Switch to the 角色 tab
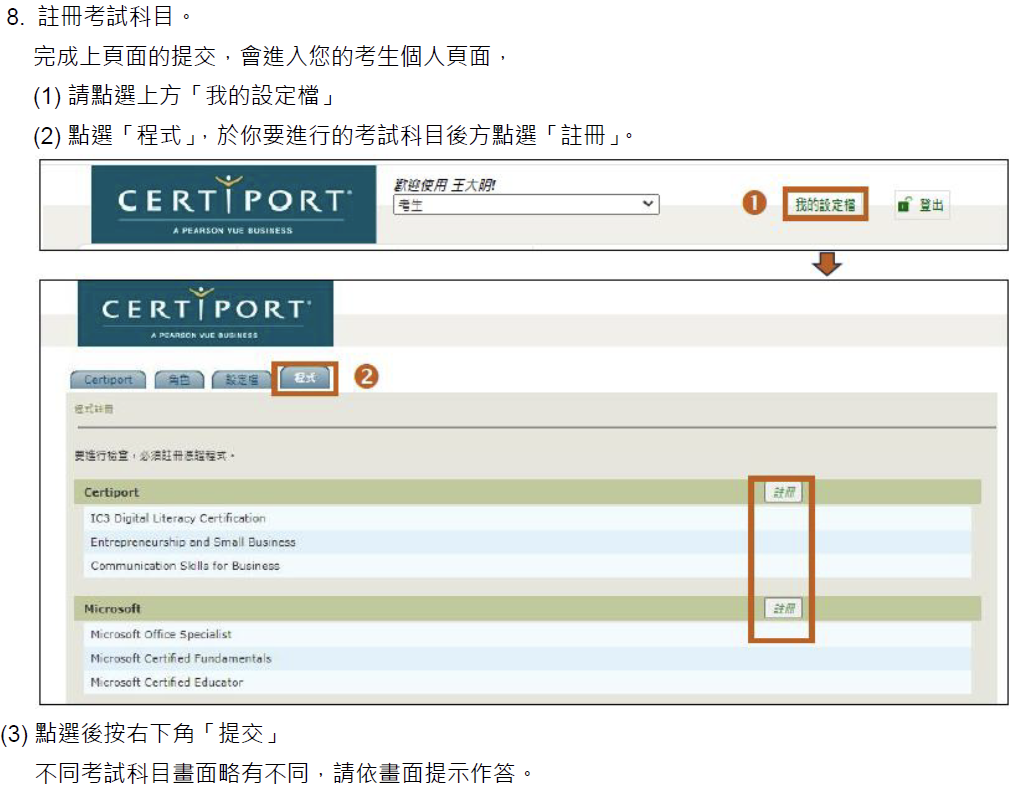The image size is (1015, 809). click(x=179, y=380)
